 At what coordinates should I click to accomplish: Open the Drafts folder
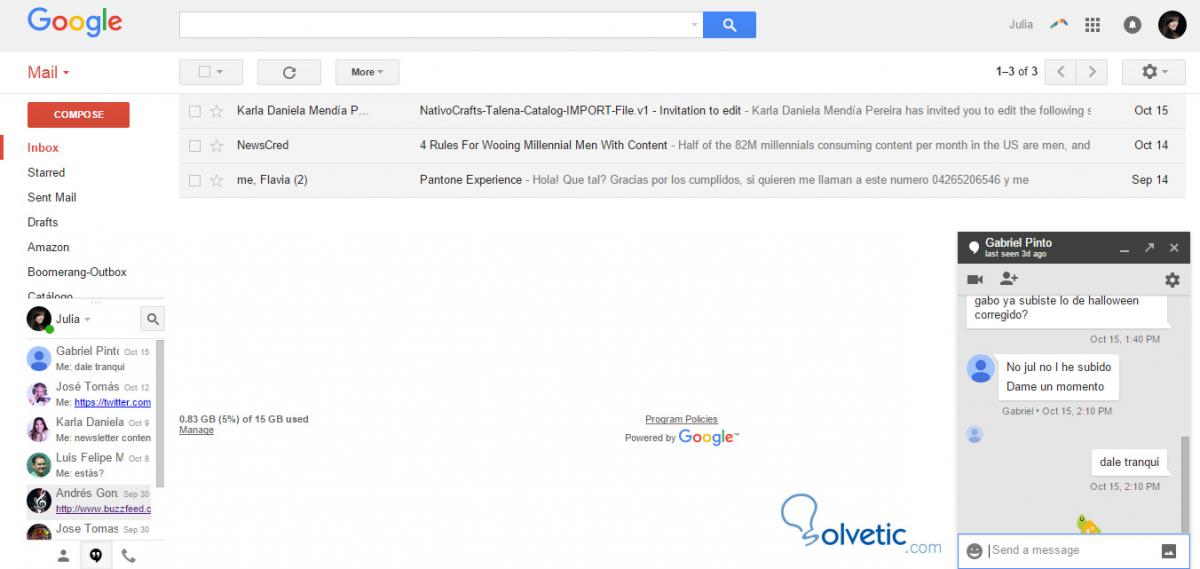coord(43,223)
